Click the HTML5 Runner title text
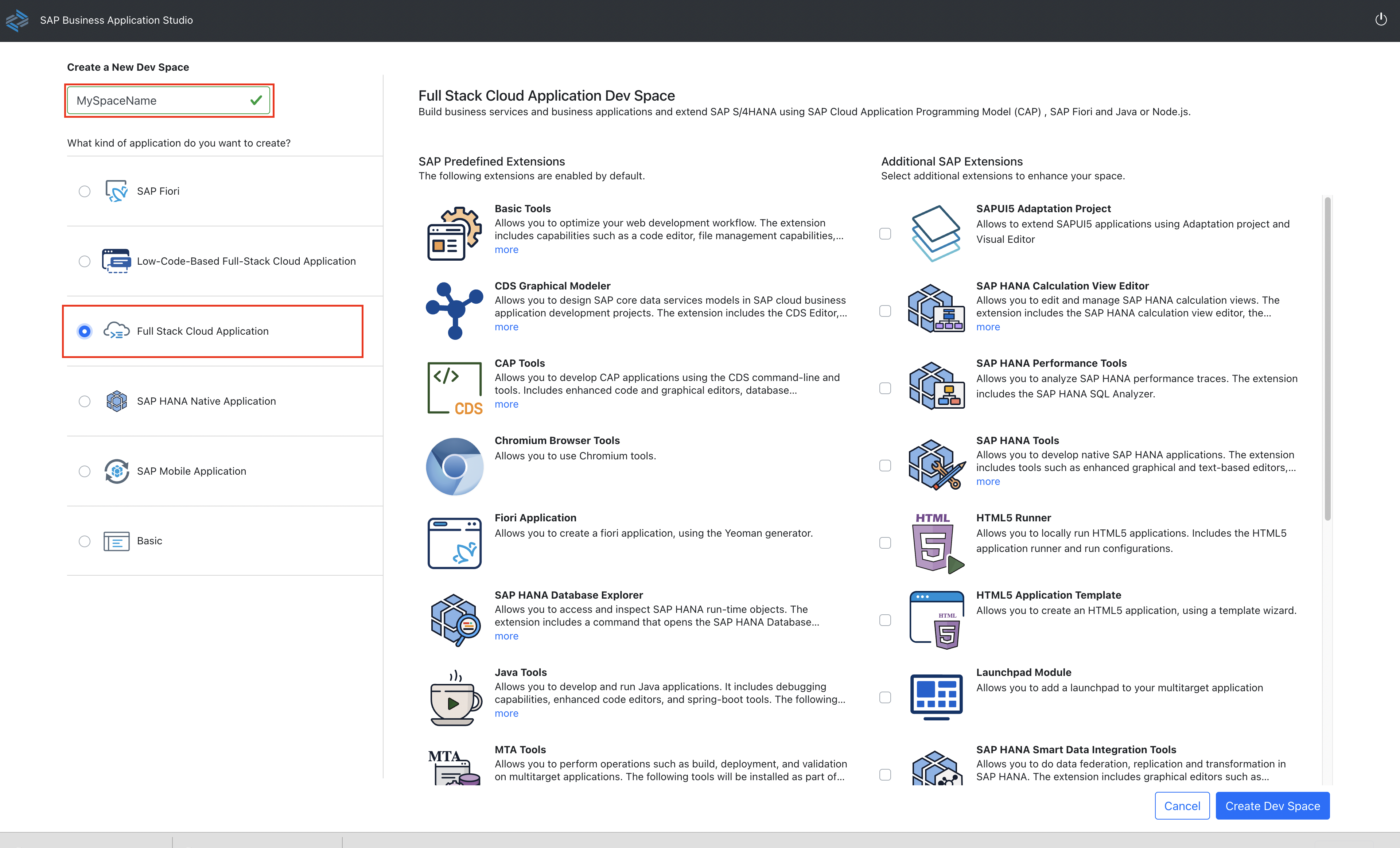 tap(1013, 518)
